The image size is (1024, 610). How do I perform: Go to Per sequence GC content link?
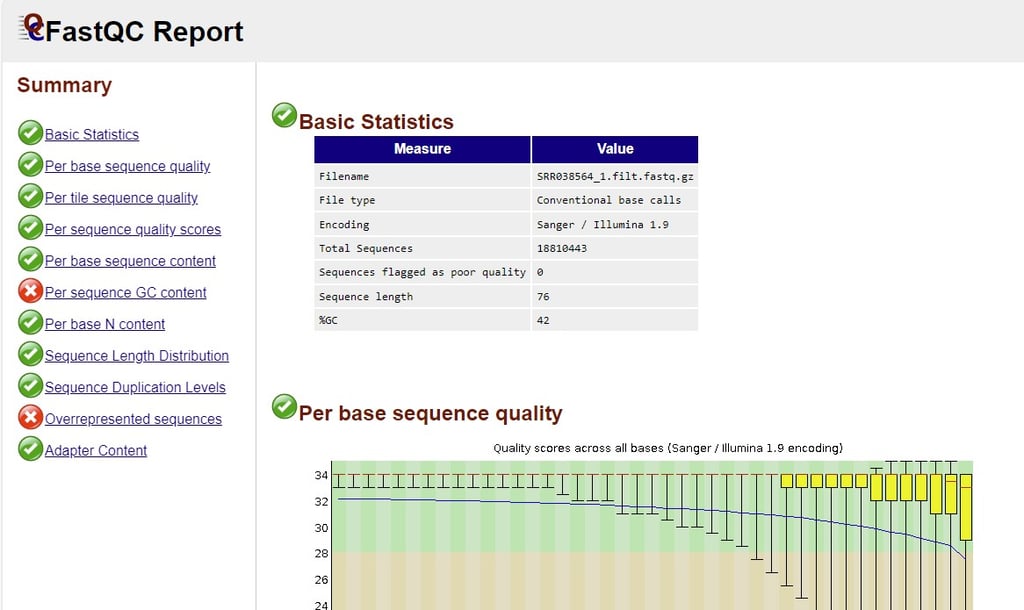coord(125,293)
